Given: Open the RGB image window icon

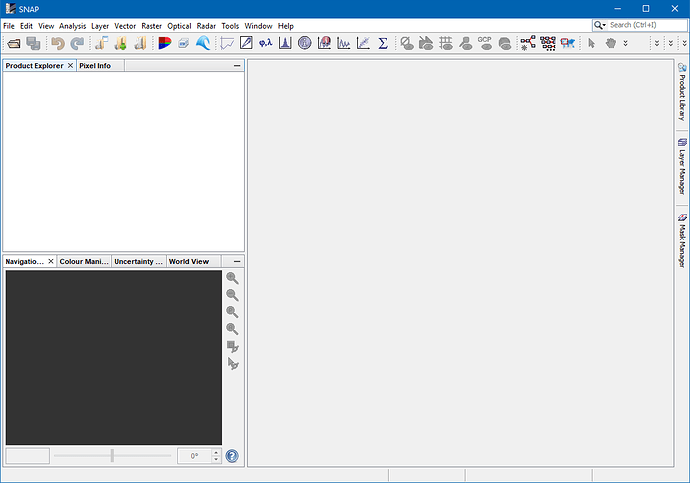Looking at the screenshot, I should [165, 43].
